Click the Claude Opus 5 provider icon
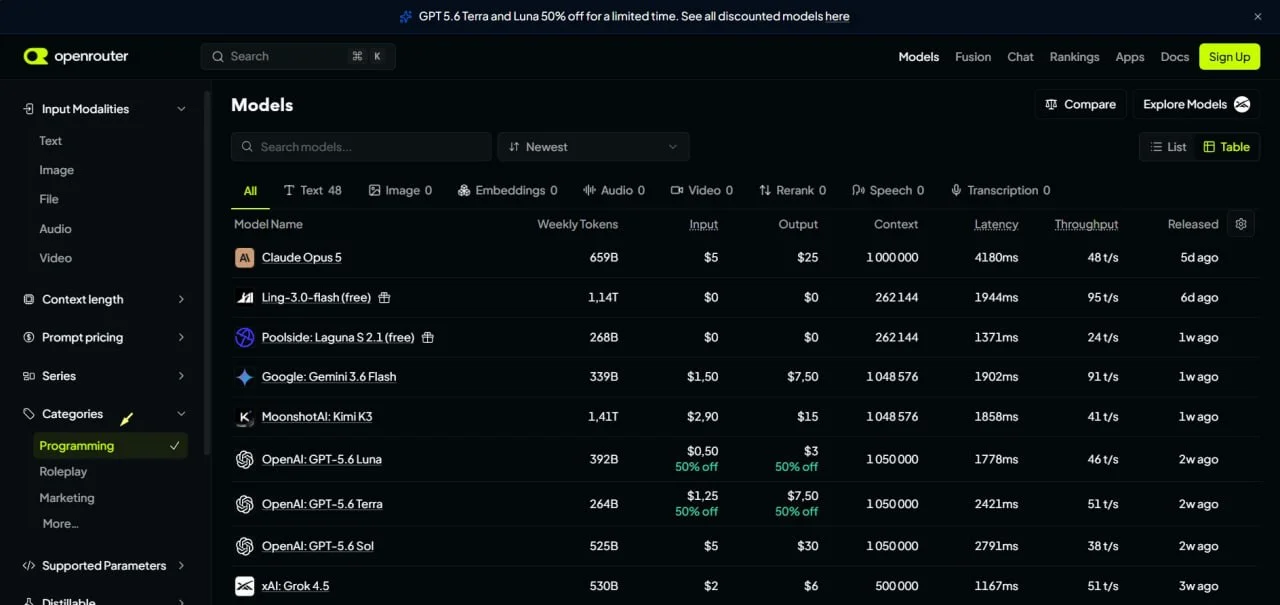The height and width of the screenshot is (605, 1280). (245, 258)
